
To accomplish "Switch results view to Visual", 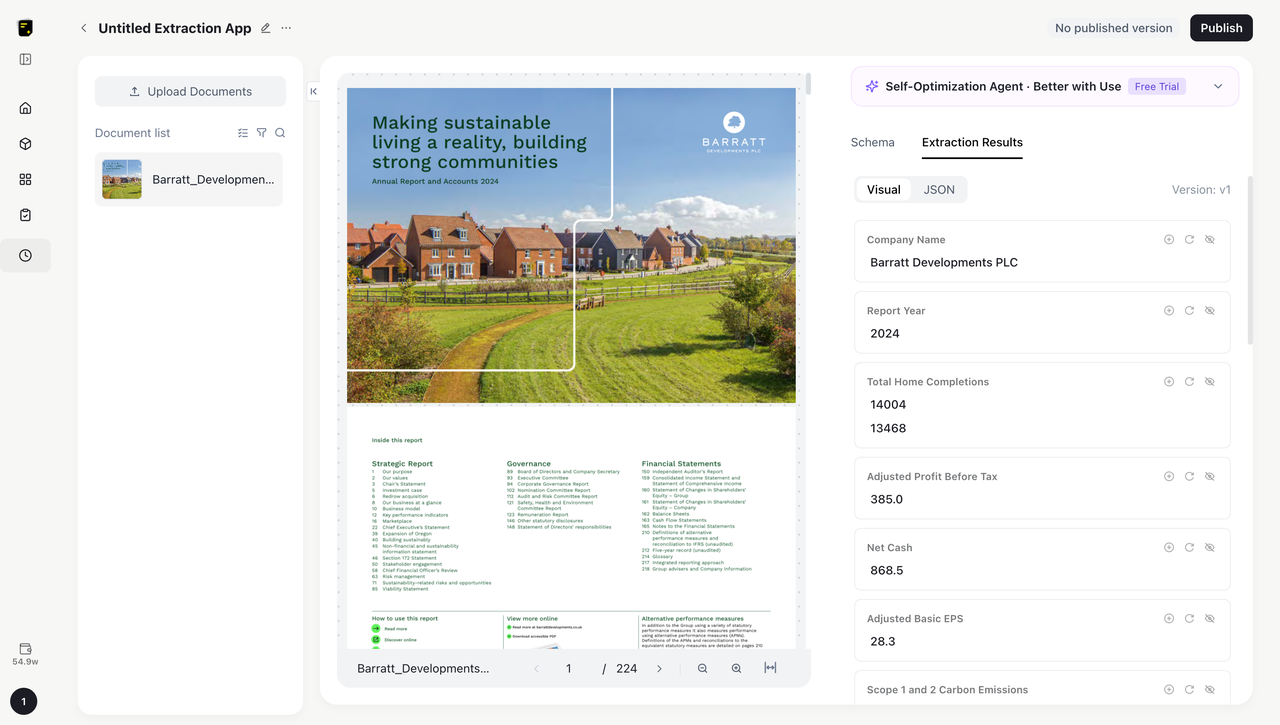I will (884, 190).
